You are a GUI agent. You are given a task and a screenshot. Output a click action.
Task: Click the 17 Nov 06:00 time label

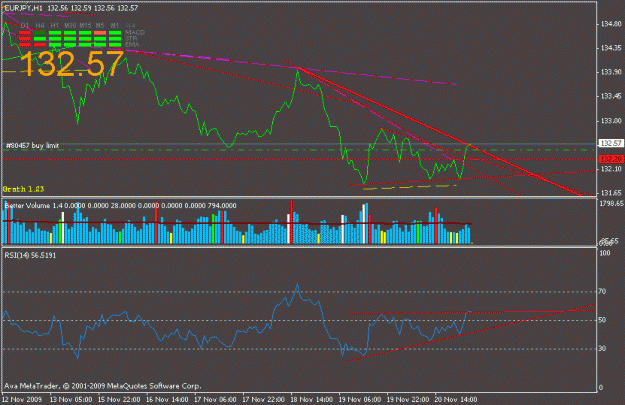click(215, 399)
